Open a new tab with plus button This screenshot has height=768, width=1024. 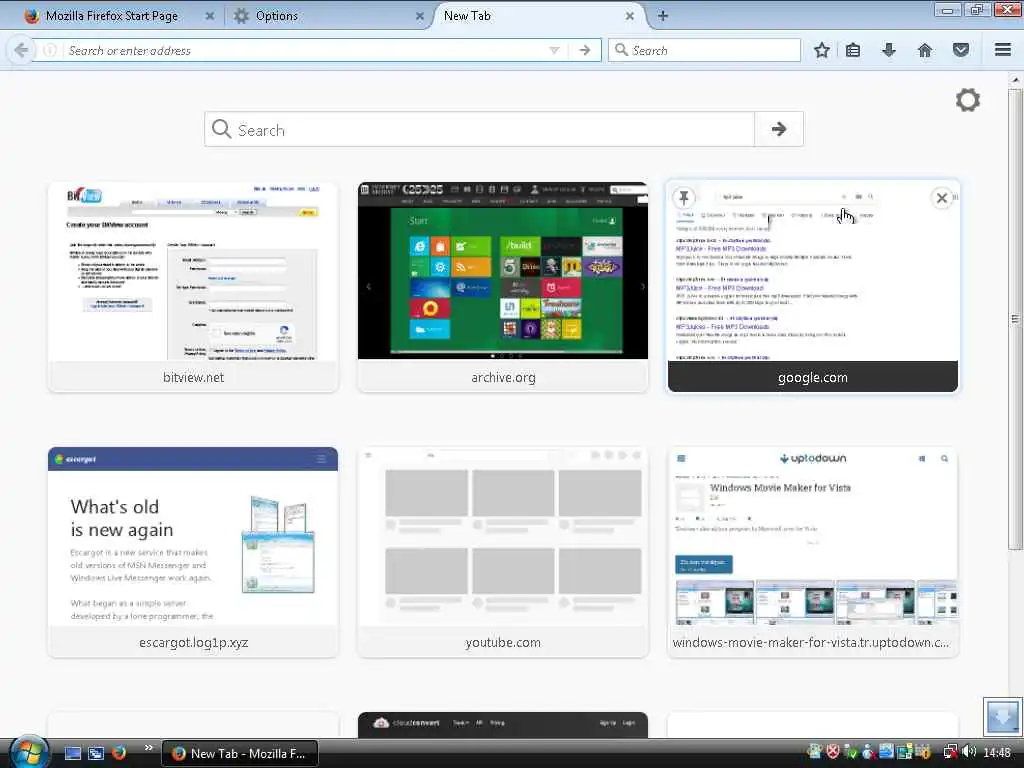pyautogui.click(x=662, y=16)
